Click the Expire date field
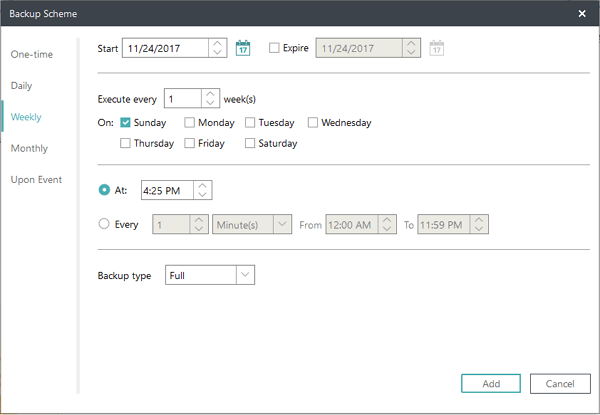The image size is (600, 415). coord(359,48)
